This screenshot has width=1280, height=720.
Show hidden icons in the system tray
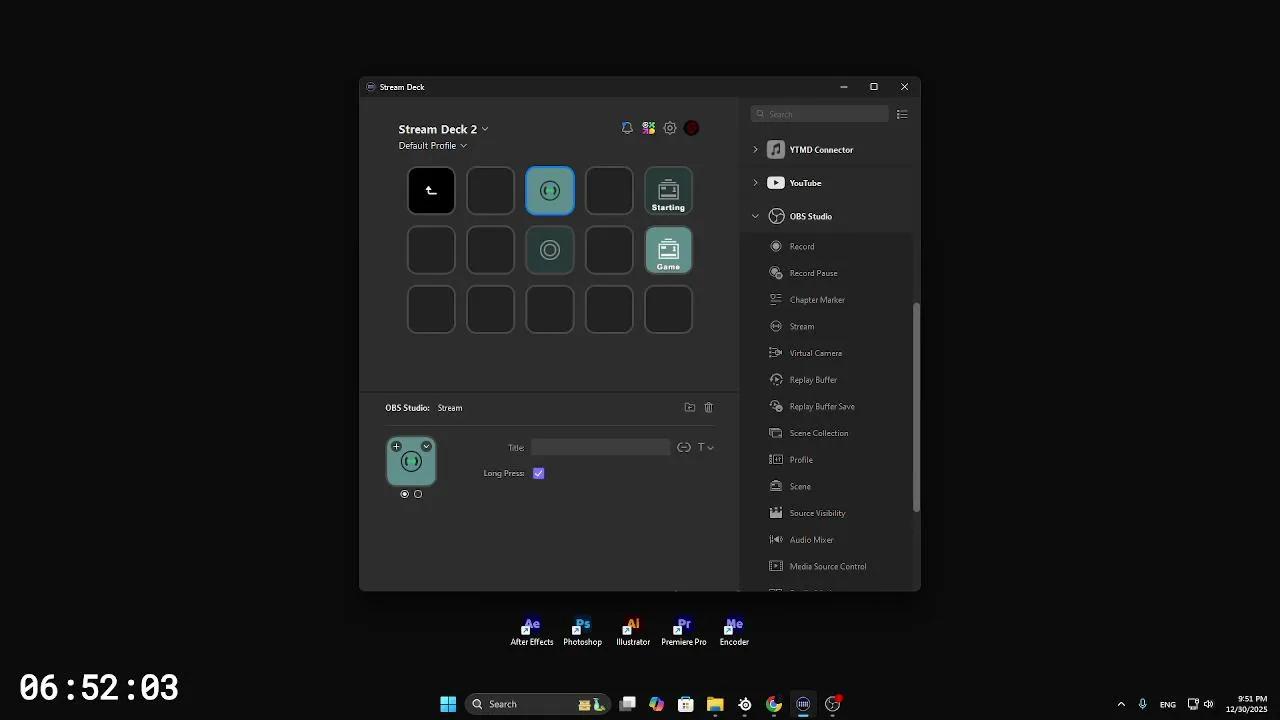(x=1121, y=704)
